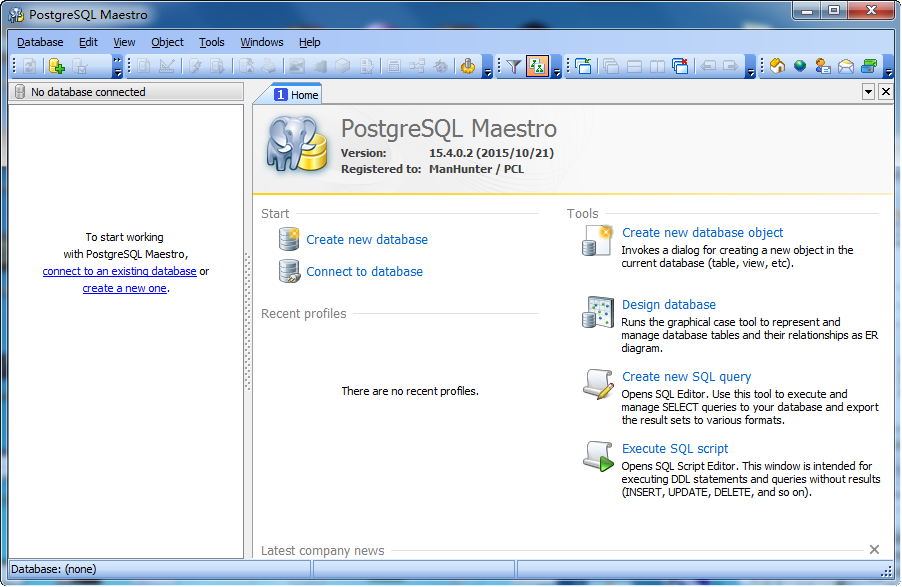Click the person with card support icon
Viewport: 902px width, 587px height.
click(x=823, y=66)
